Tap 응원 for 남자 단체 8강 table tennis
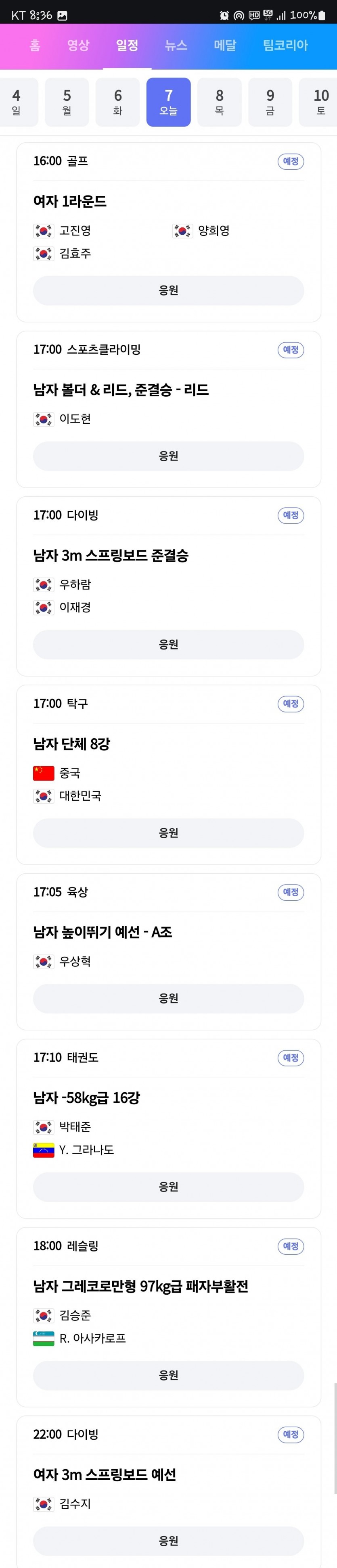Viewport: 337px width, 1568px height. pos(168,833)
